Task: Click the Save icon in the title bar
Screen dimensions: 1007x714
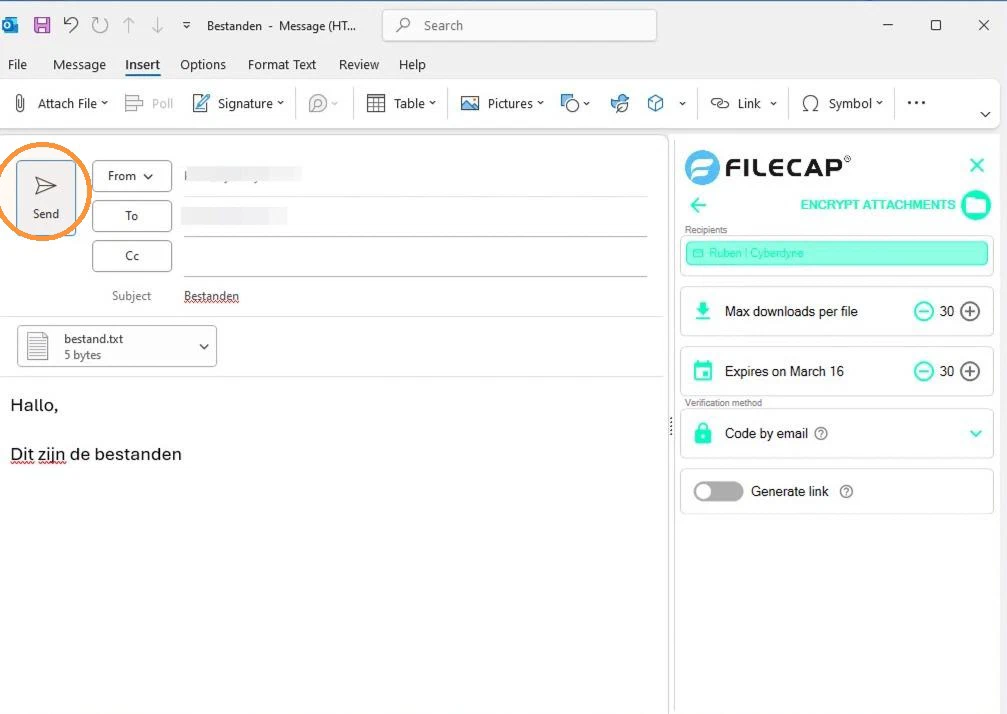Action: [42, 25]
